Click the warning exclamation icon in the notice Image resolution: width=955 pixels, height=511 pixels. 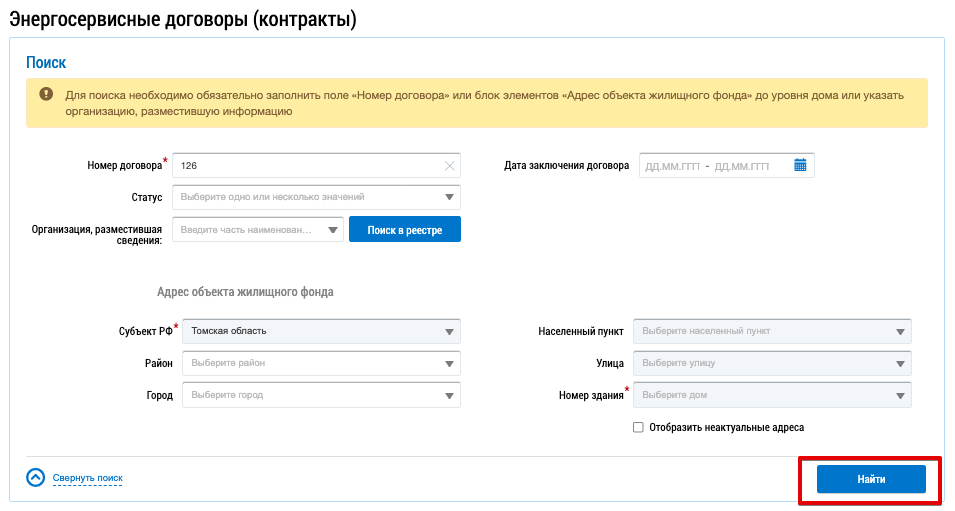coord(46,95)
